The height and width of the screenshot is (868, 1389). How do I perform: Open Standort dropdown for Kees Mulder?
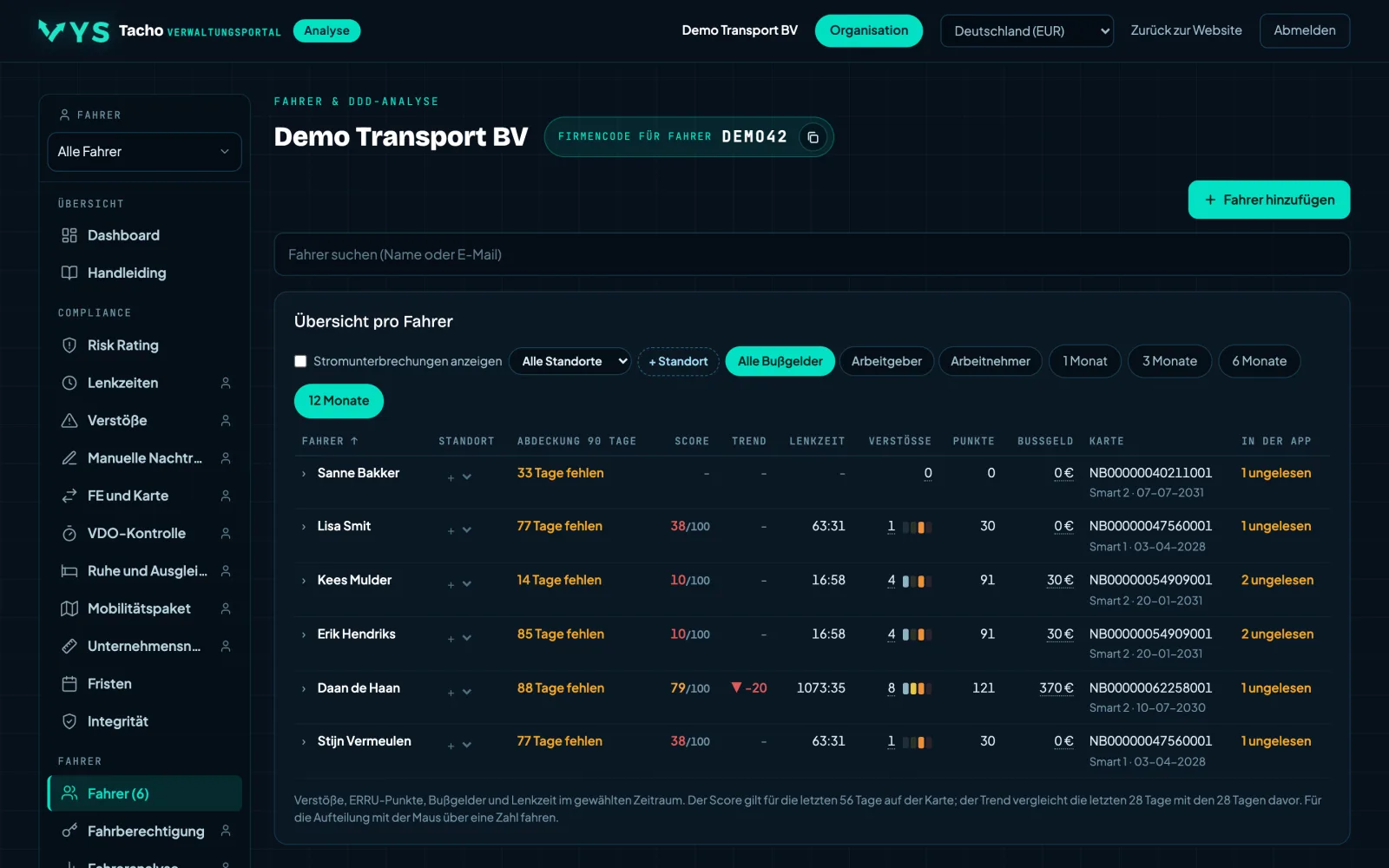tap(467, 584)
